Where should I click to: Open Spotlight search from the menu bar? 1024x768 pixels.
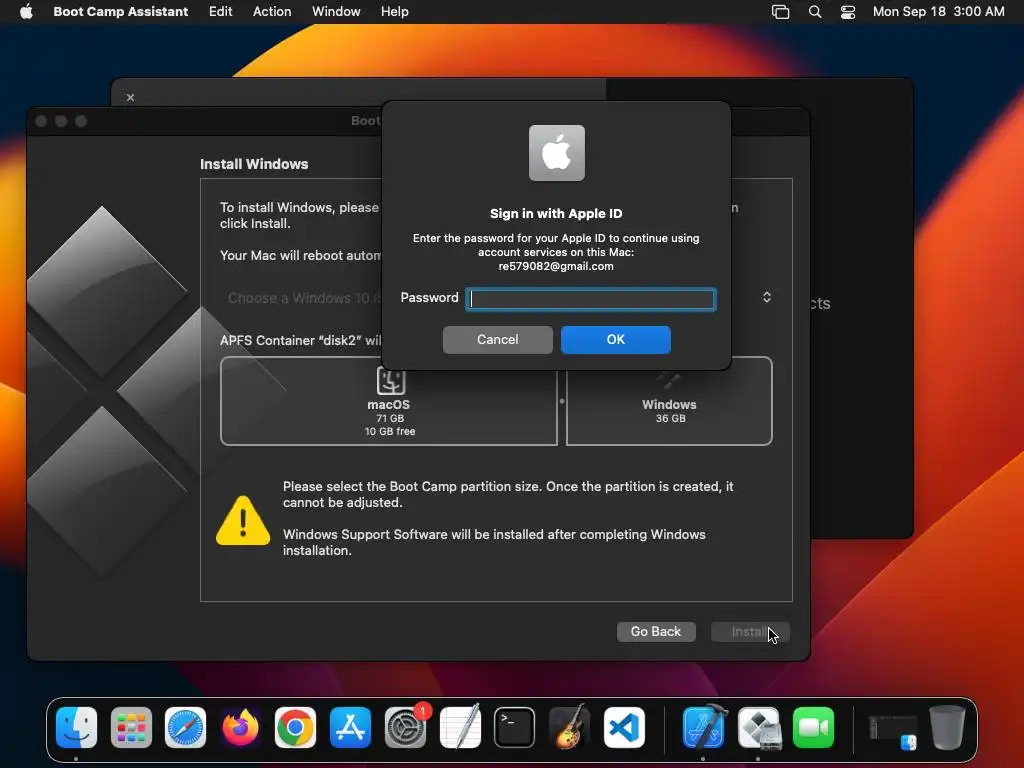[814, 11]
